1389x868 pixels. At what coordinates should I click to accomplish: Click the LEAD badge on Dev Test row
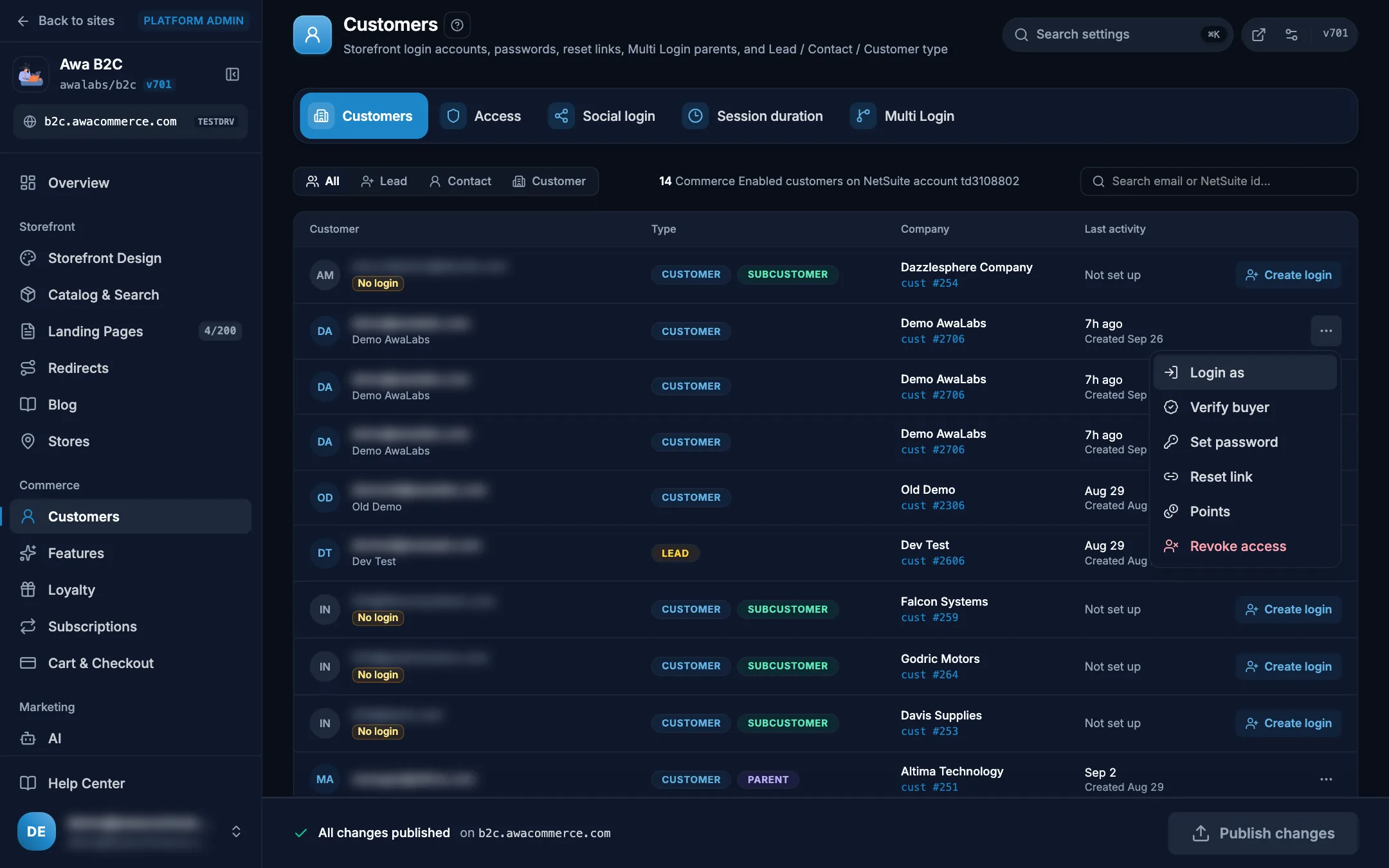pyautogui.click(x=675, y=553)
